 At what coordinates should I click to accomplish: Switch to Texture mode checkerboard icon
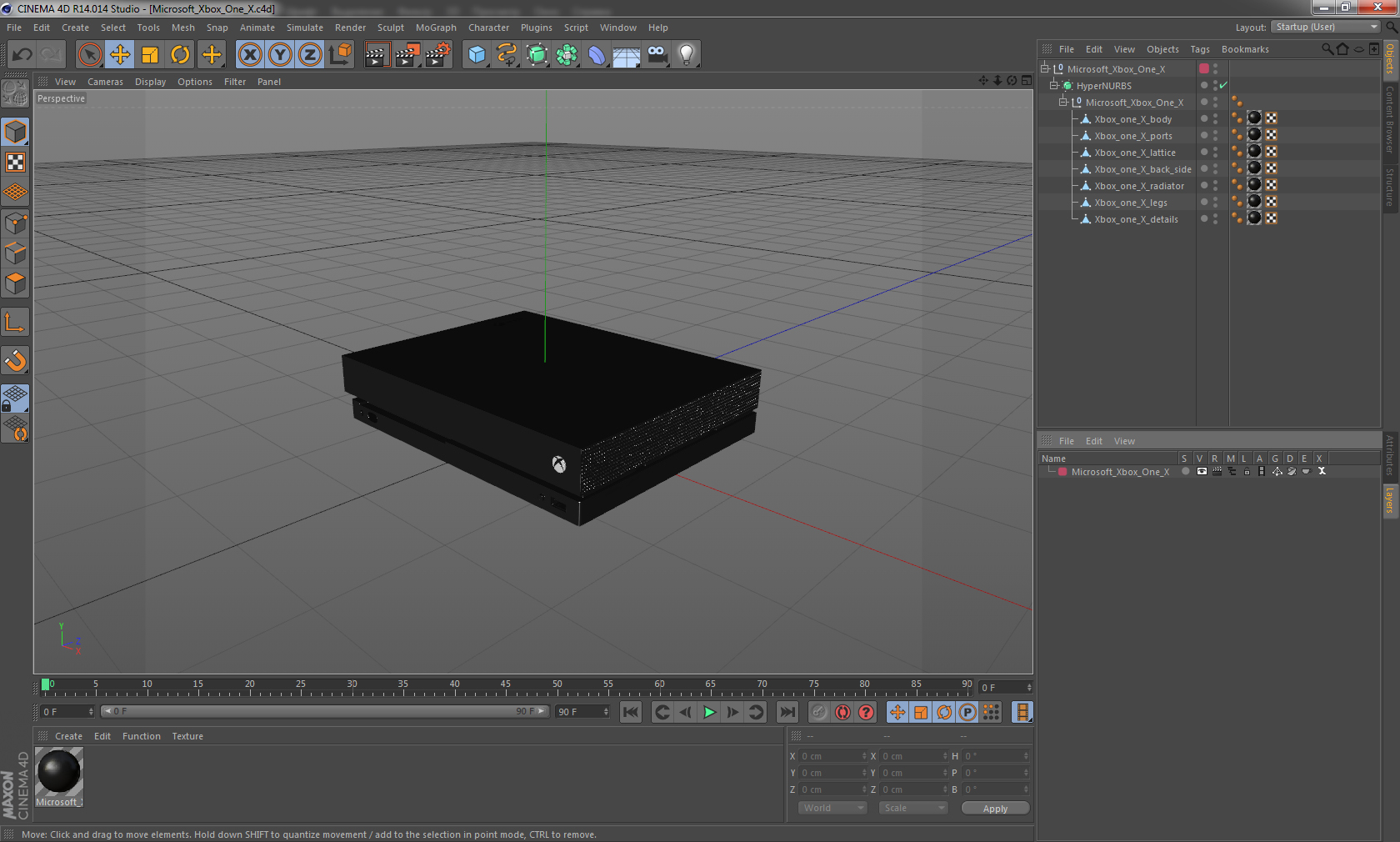pos(15,163)
